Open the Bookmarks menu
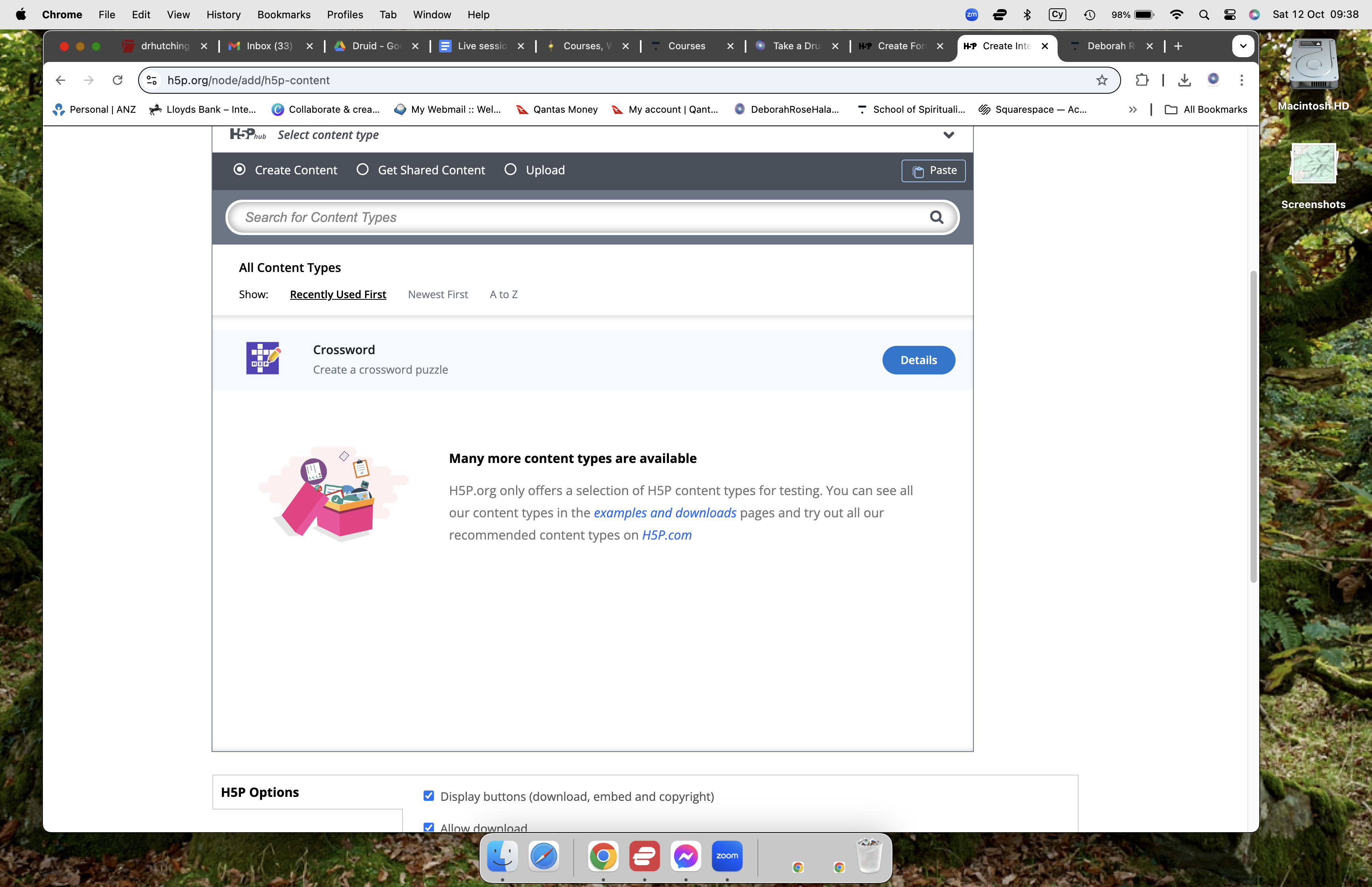Image resolution: width=1372 pixels, height=887 pixels. (284, 14)
